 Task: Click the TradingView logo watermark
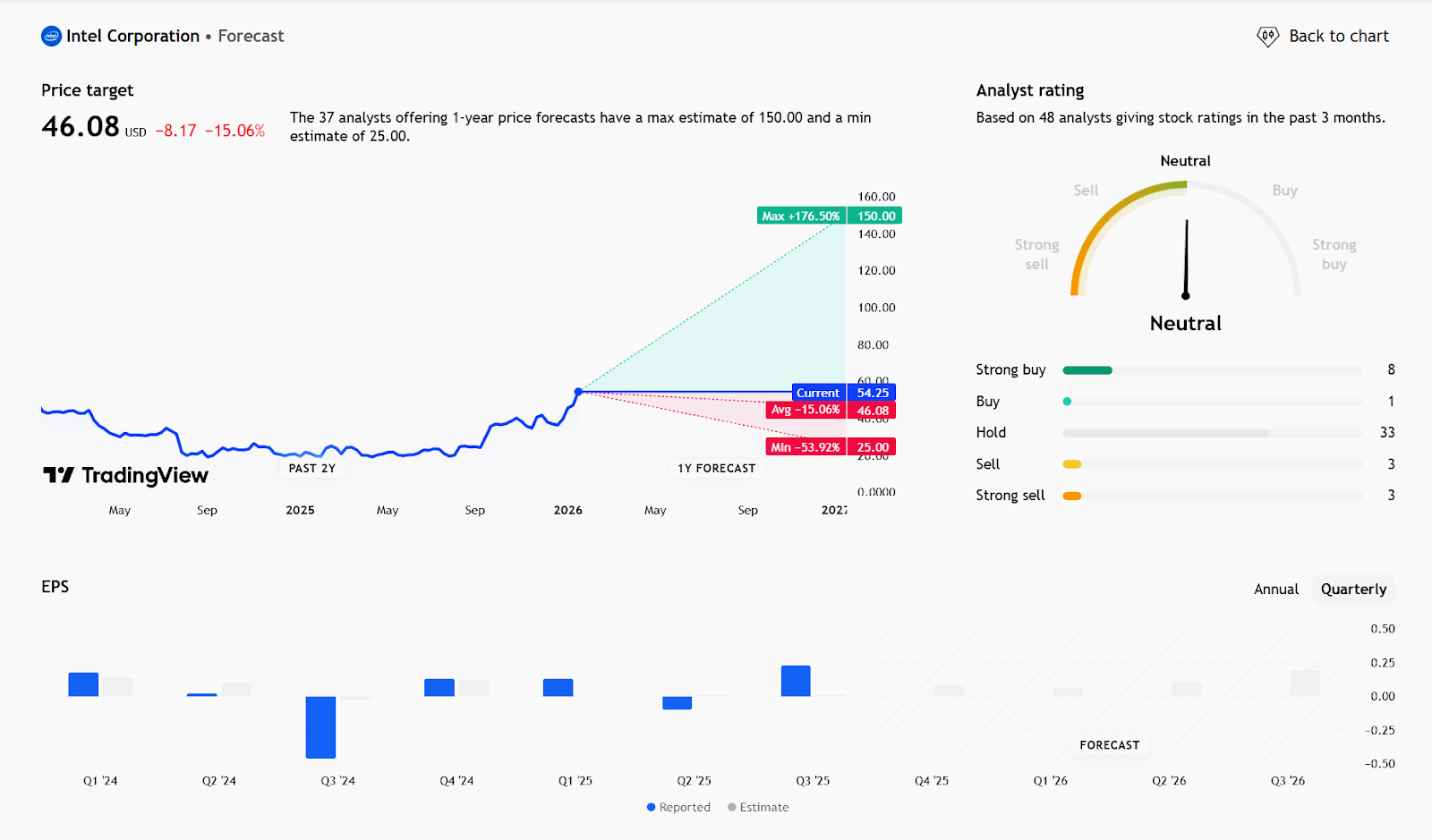pyautogui.click(x=126, y=475)
